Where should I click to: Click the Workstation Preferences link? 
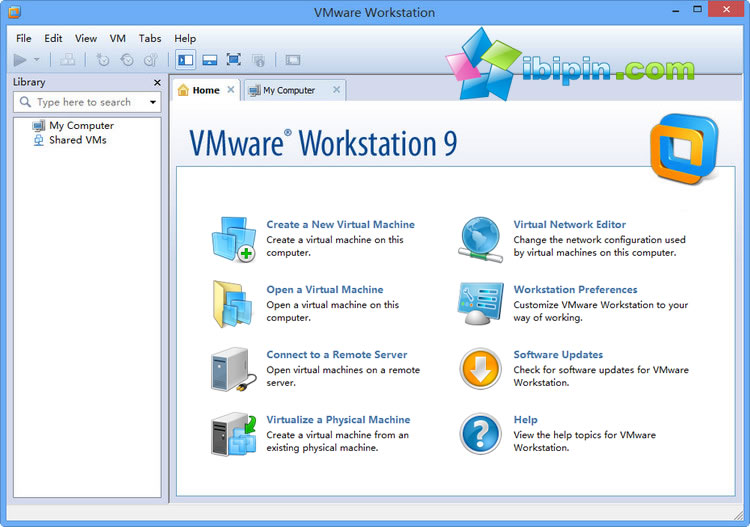pyautogui.click(x=575, y=289)
